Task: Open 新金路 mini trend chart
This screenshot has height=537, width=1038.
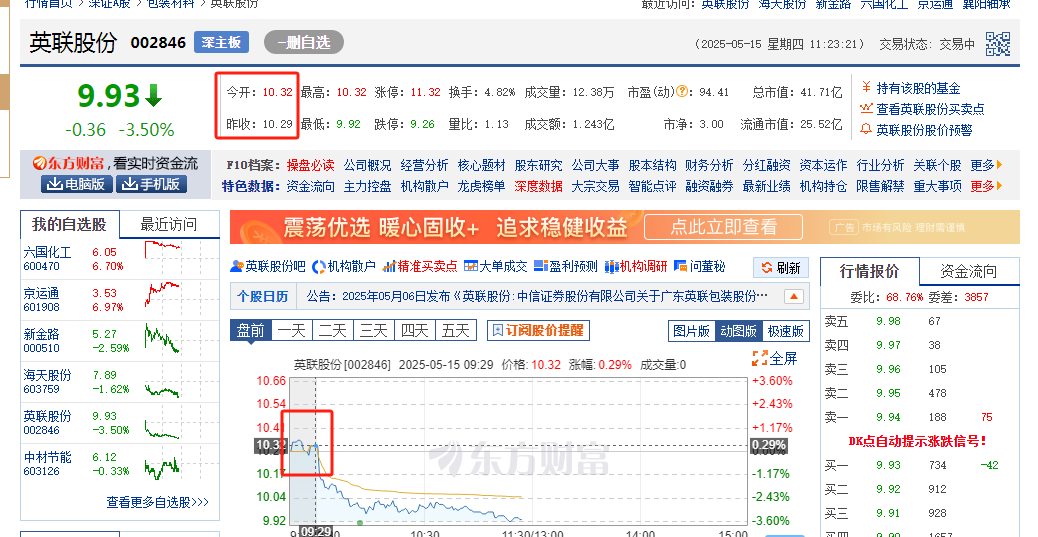Action: [162, 338]
